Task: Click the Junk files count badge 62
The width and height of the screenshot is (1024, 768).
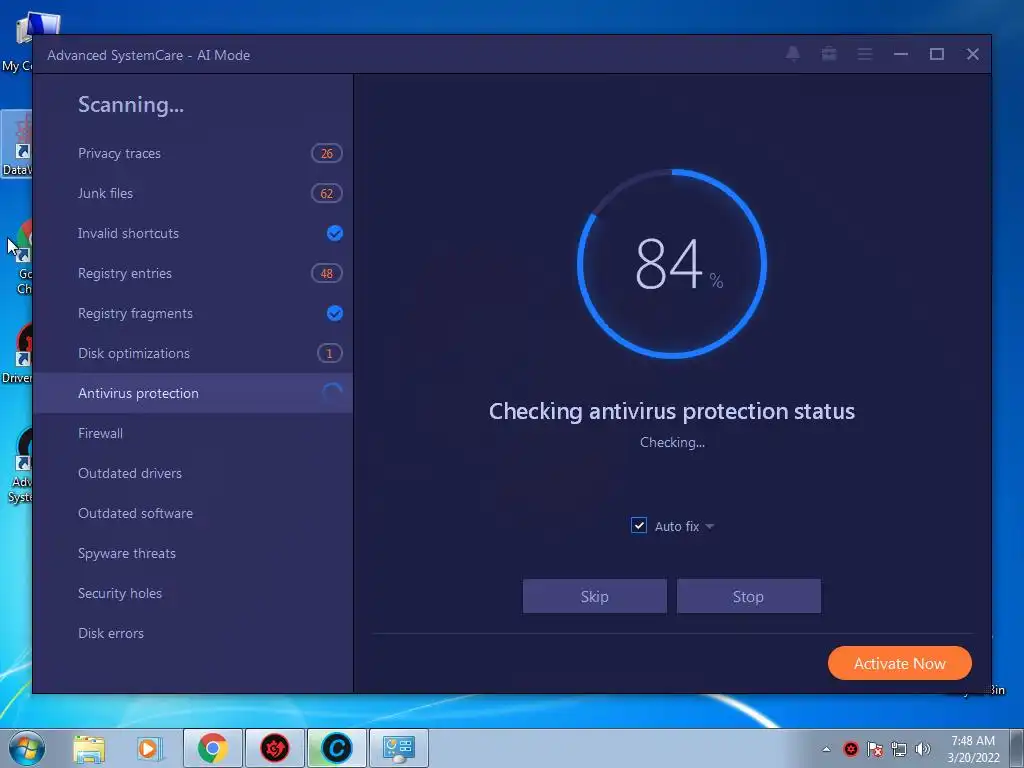Action: pos(327,193)
